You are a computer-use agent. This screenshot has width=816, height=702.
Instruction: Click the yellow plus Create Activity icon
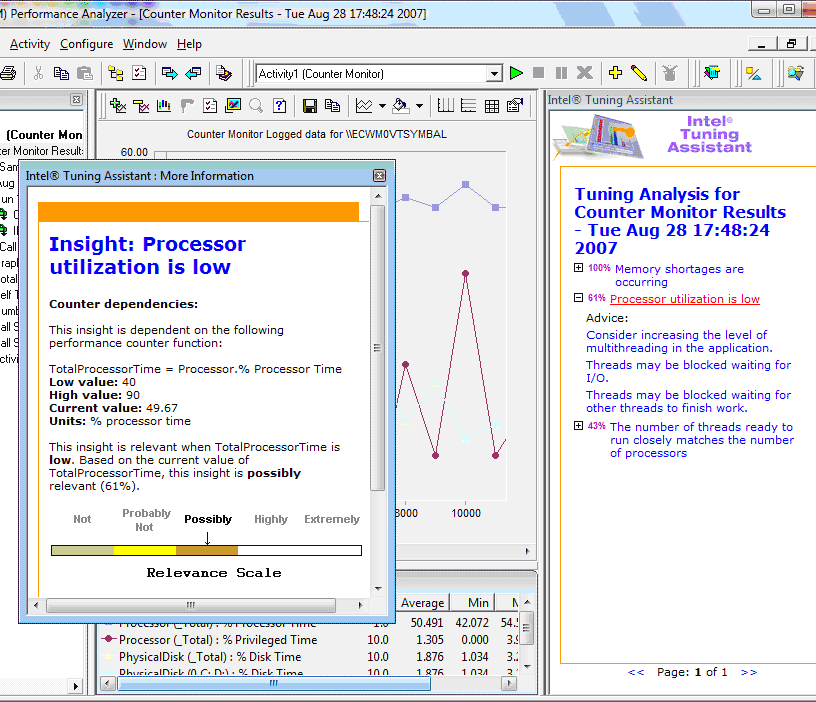(615, 73)
